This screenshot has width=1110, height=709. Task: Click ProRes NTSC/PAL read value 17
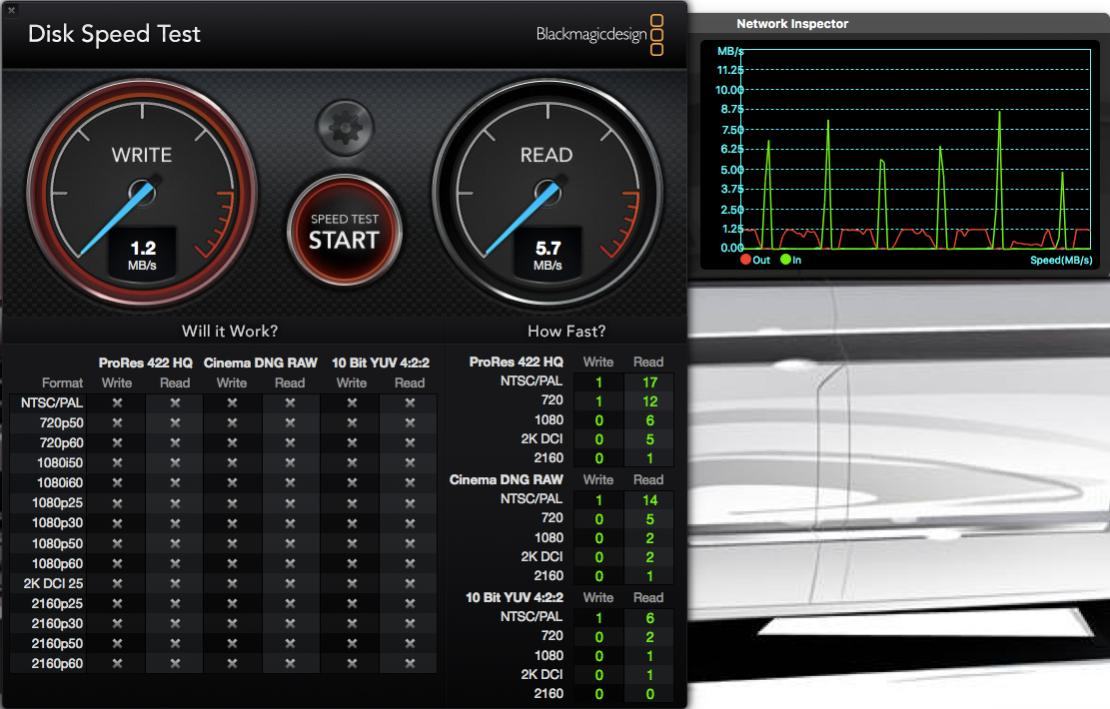coord(650,383)
